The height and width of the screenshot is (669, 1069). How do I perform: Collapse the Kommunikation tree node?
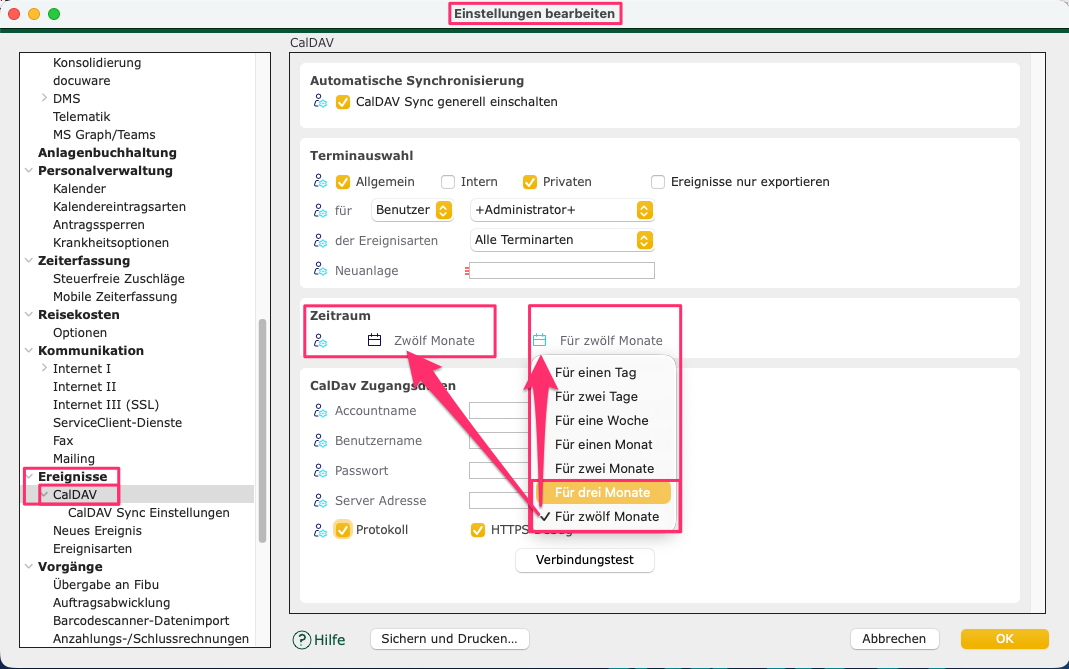tap(29, 351)
